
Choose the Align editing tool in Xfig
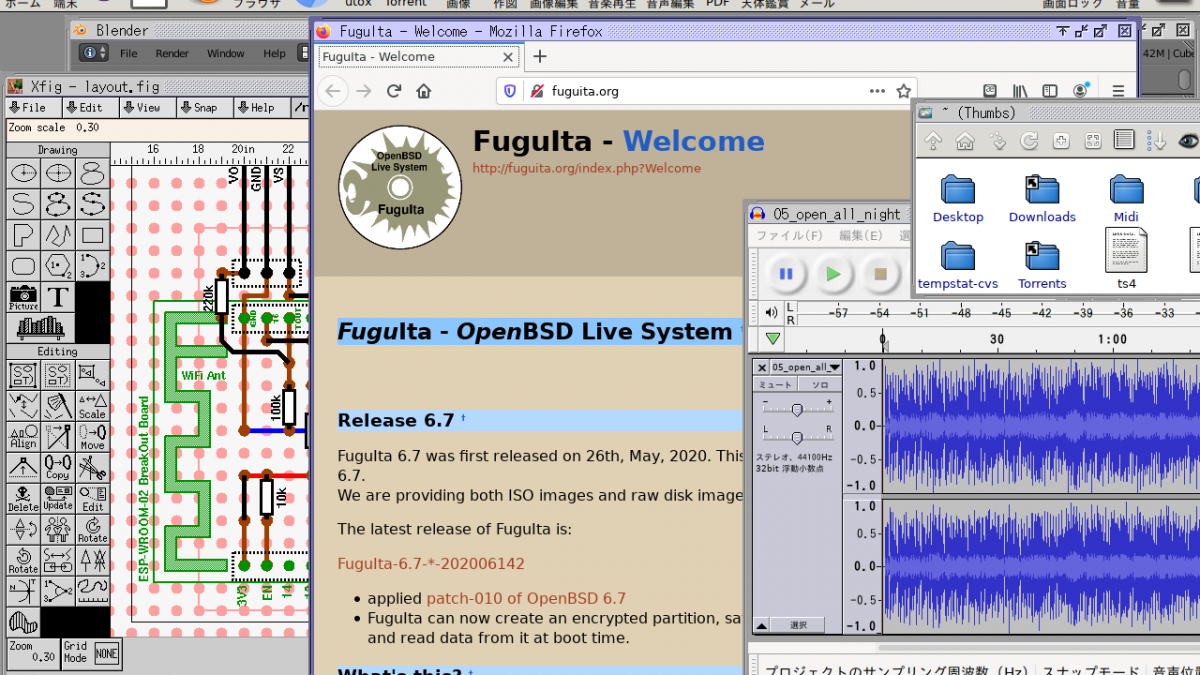coord(24,436)
